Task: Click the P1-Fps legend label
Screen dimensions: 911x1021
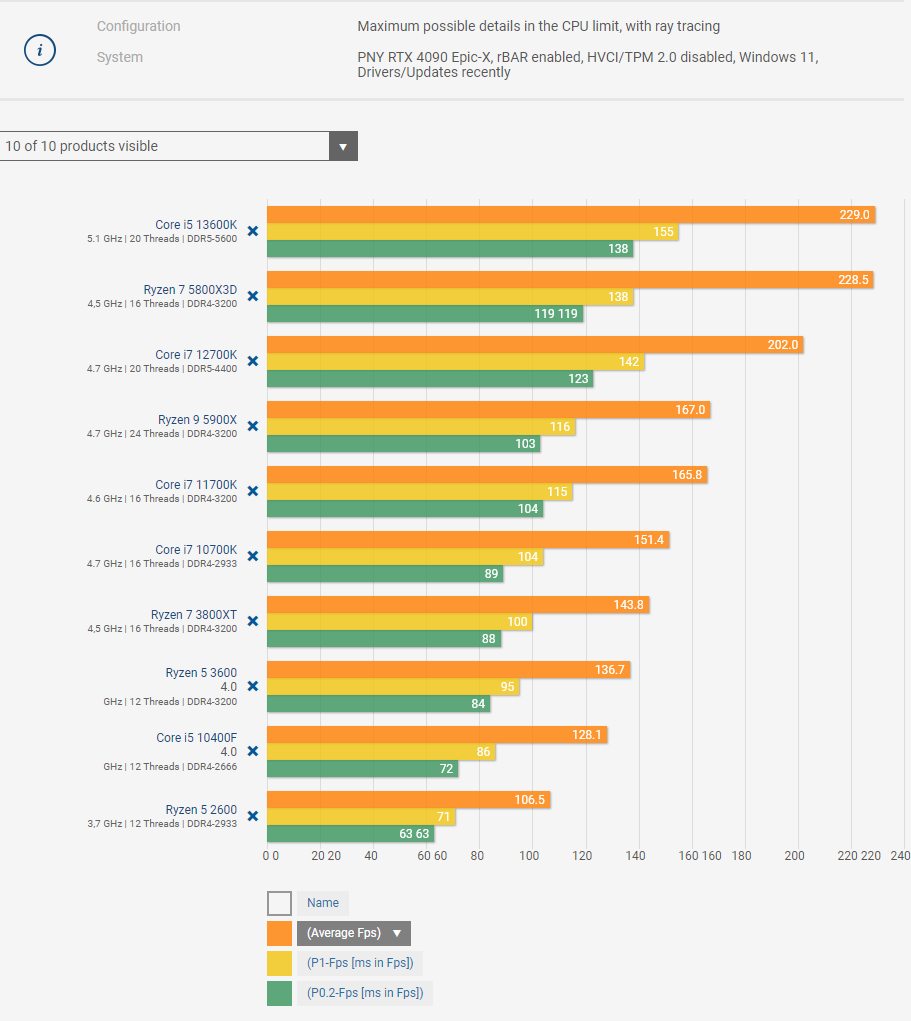Action: 360,963
